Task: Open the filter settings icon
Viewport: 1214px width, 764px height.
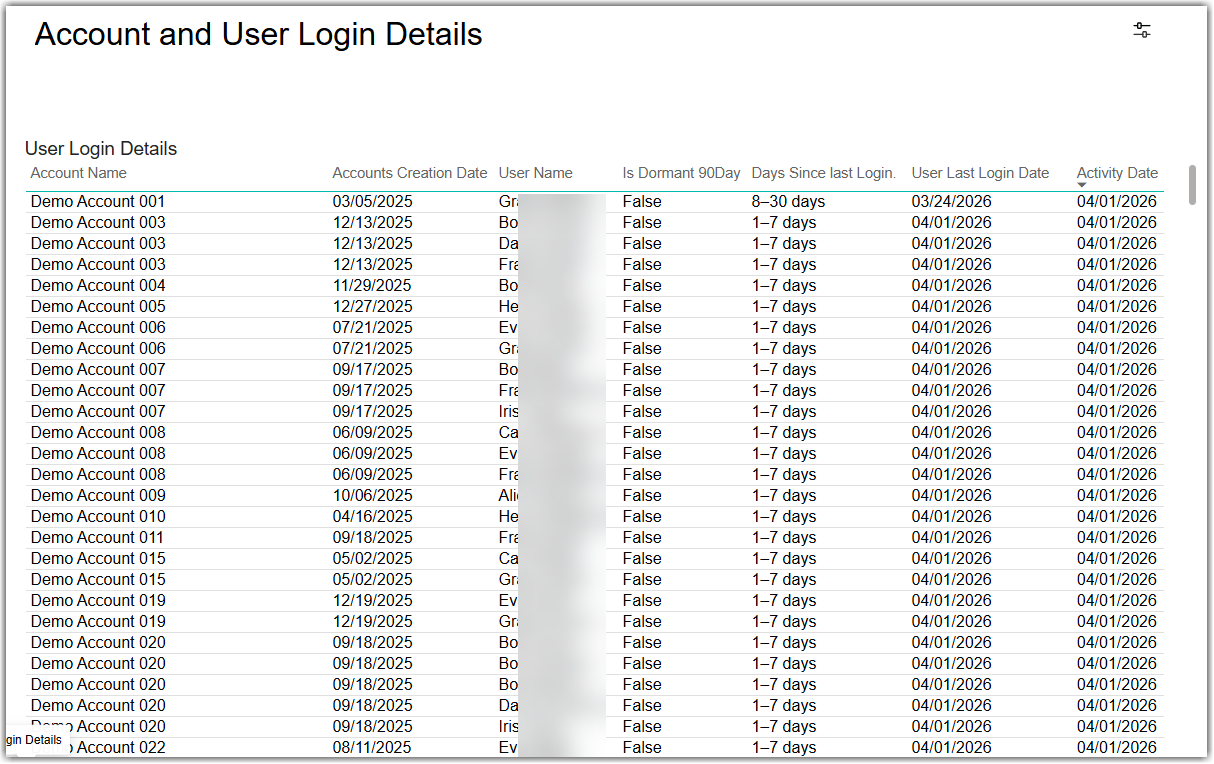Action: [x=1142, y=30]
